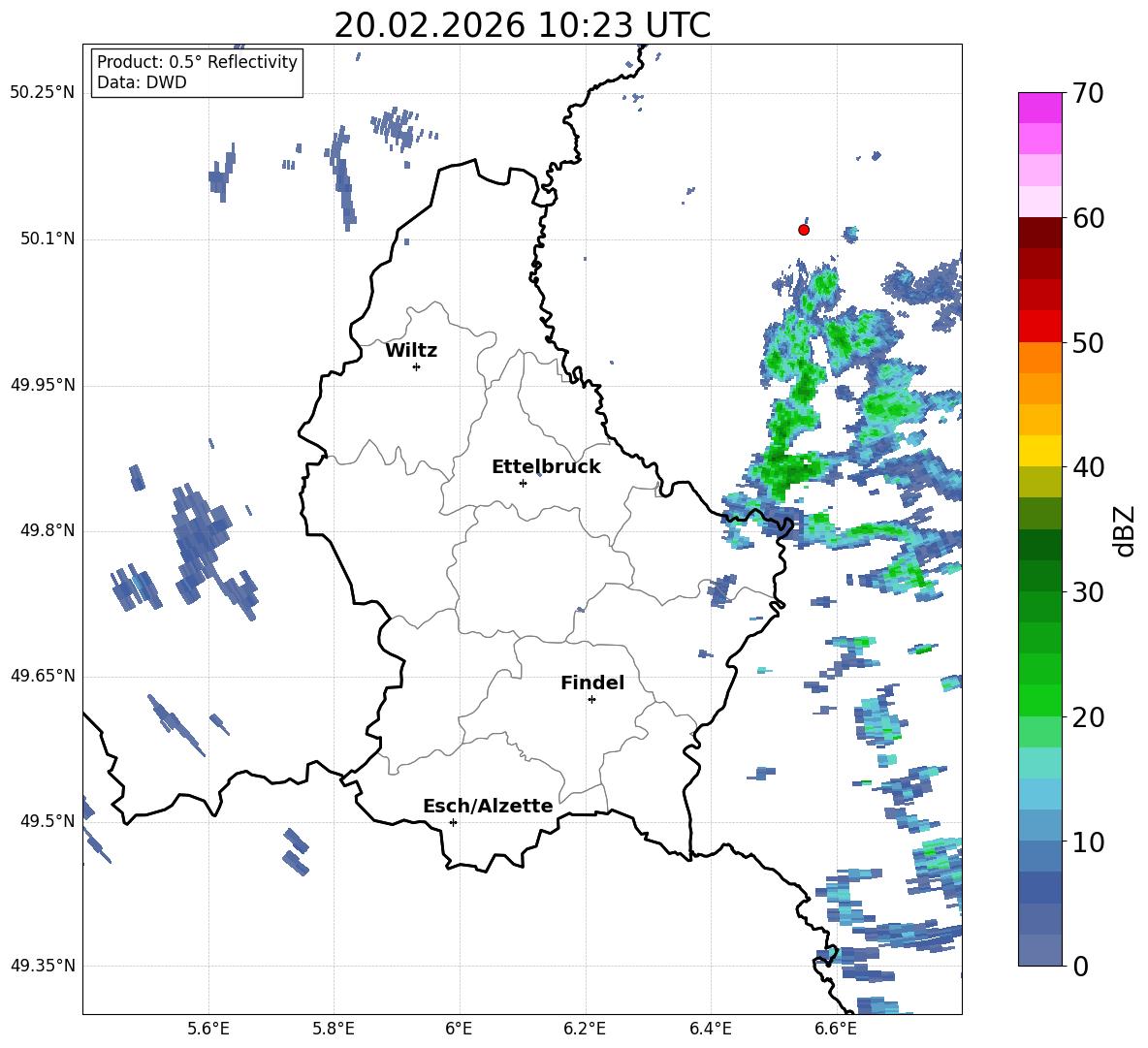Click the dark green 32-35 dBZ colorbar segment
The height and width of the screenshot is (1048, 1148).
[1039, 545]
